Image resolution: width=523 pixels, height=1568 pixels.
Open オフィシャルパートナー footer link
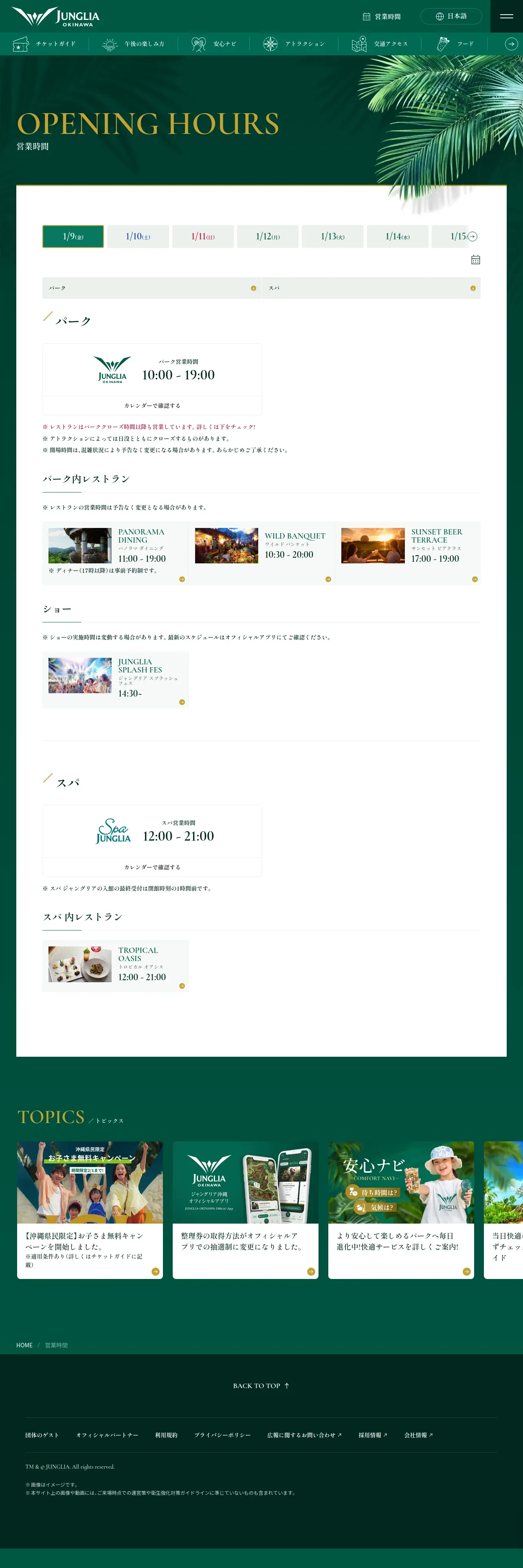click(x=107, y=1435)
